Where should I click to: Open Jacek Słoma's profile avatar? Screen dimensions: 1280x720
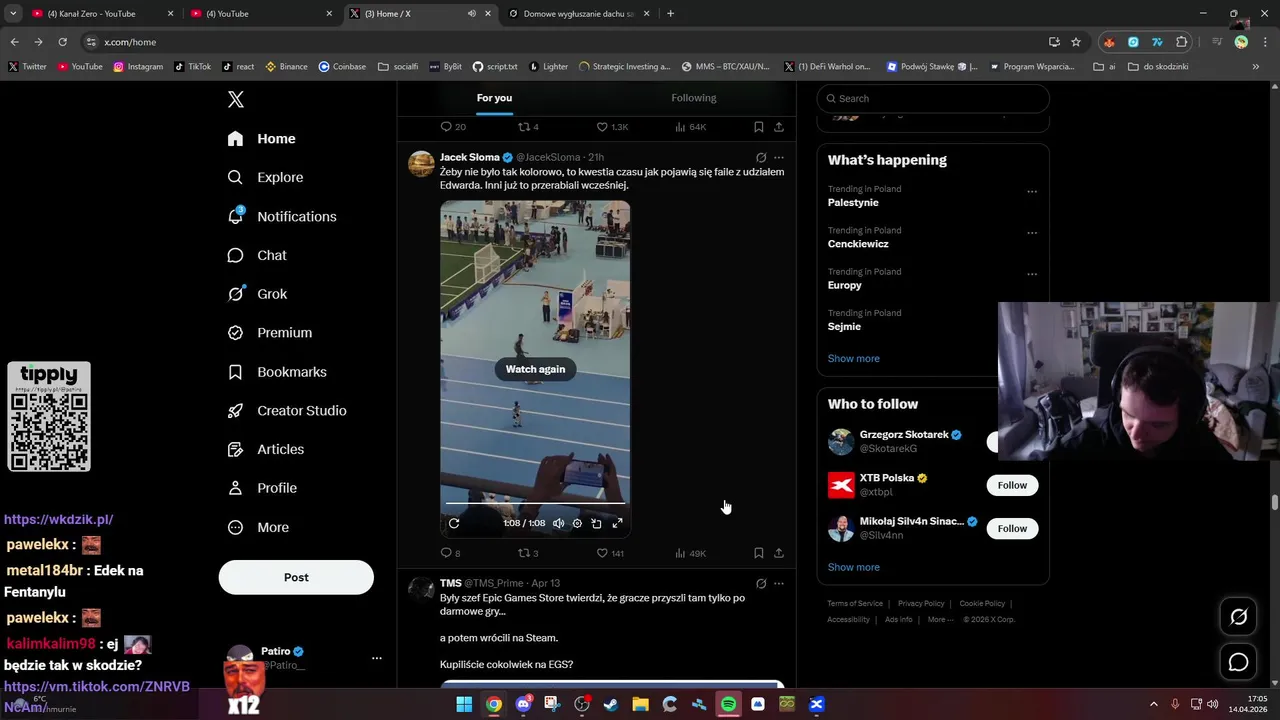click(421, 164)
